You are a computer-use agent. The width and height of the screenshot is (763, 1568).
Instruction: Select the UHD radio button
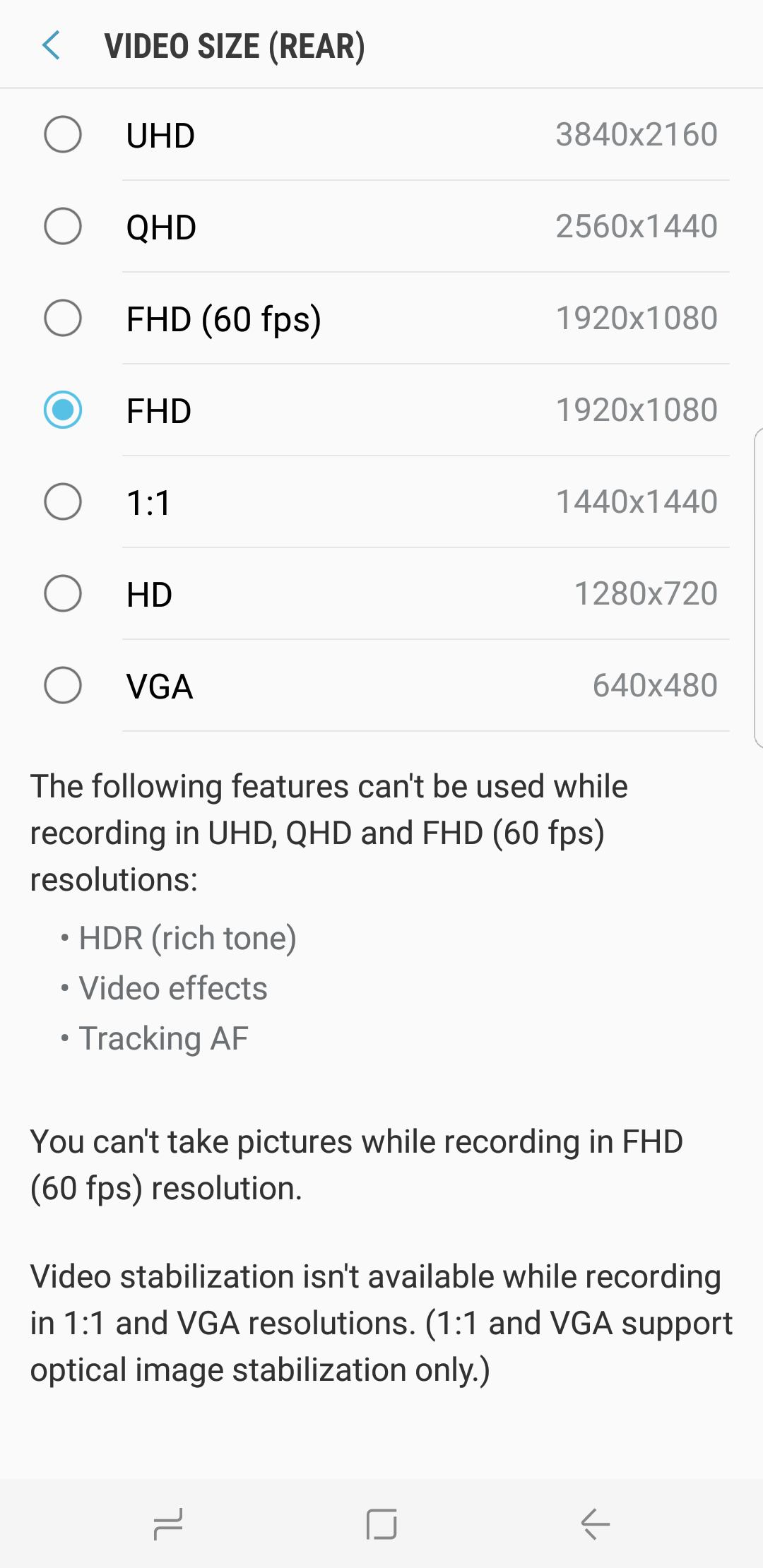[63, 134]
